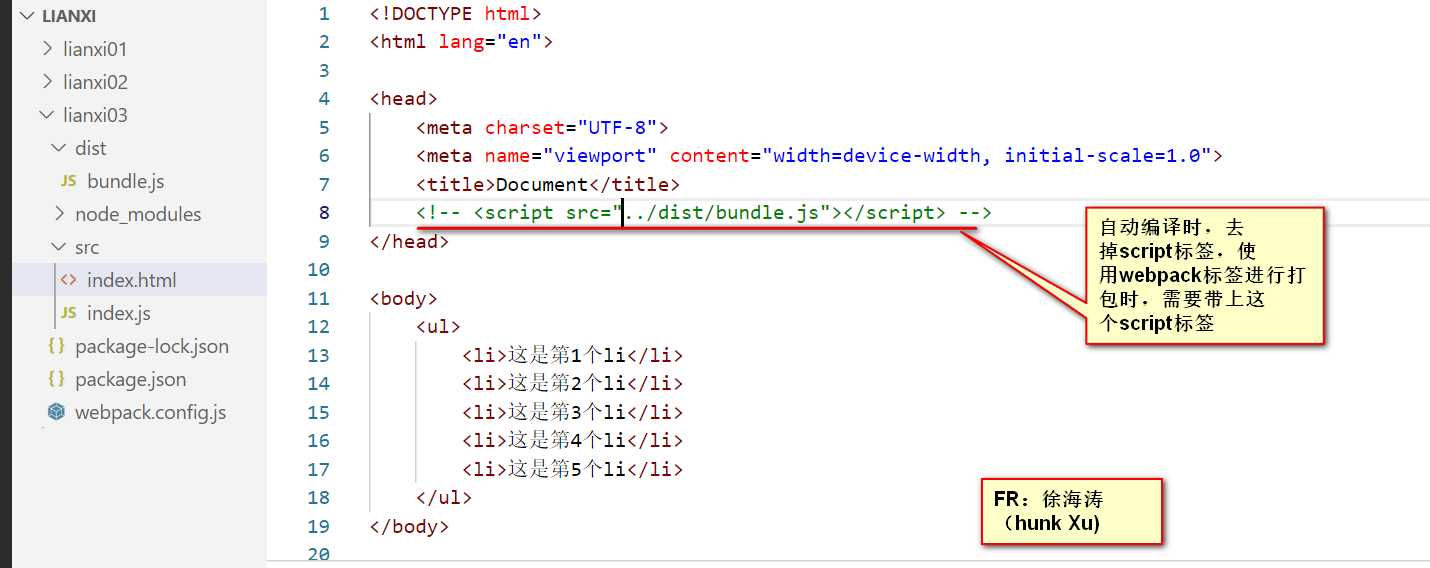Image resolution: width=1430 pixels, height=568 pixels.
Task: Select the dist folder name
Action: click(91, 148)
